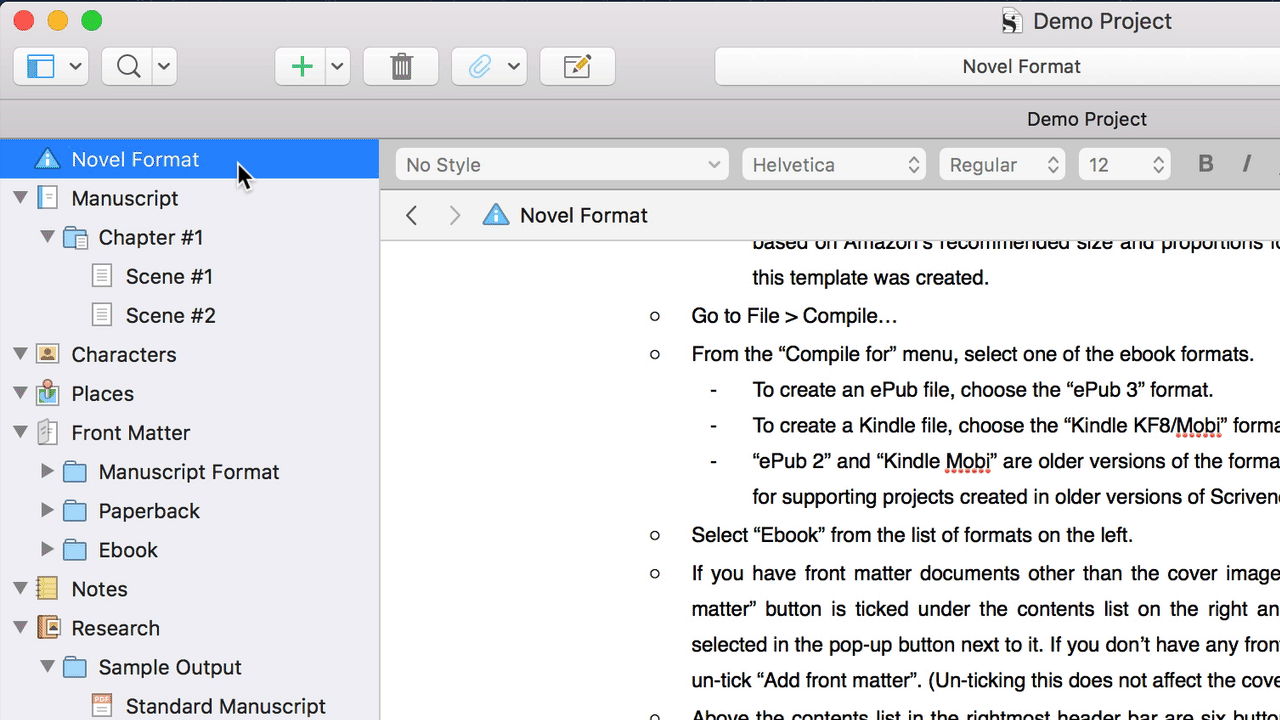Click the paperclip Insert icon

click(480, 67)
